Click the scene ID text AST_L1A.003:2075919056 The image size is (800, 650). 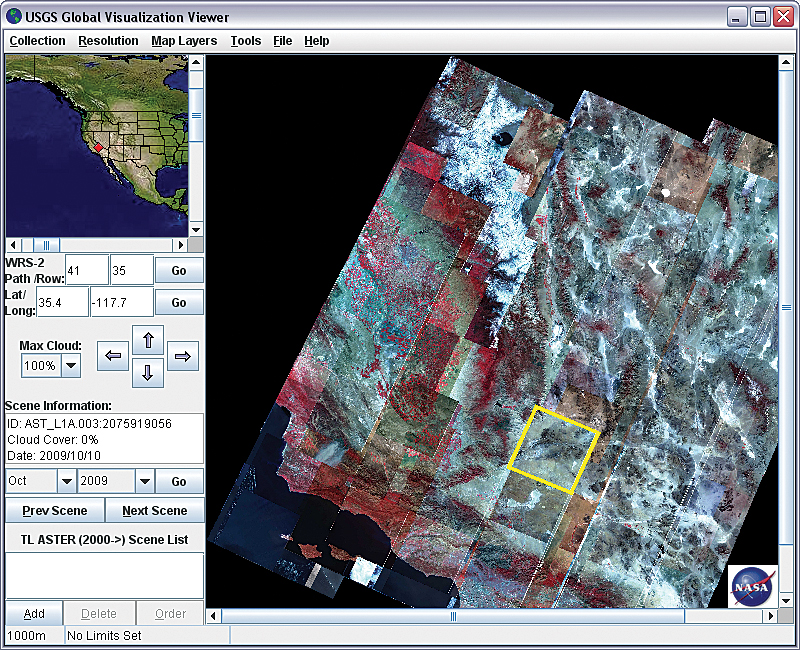point(98,423)
